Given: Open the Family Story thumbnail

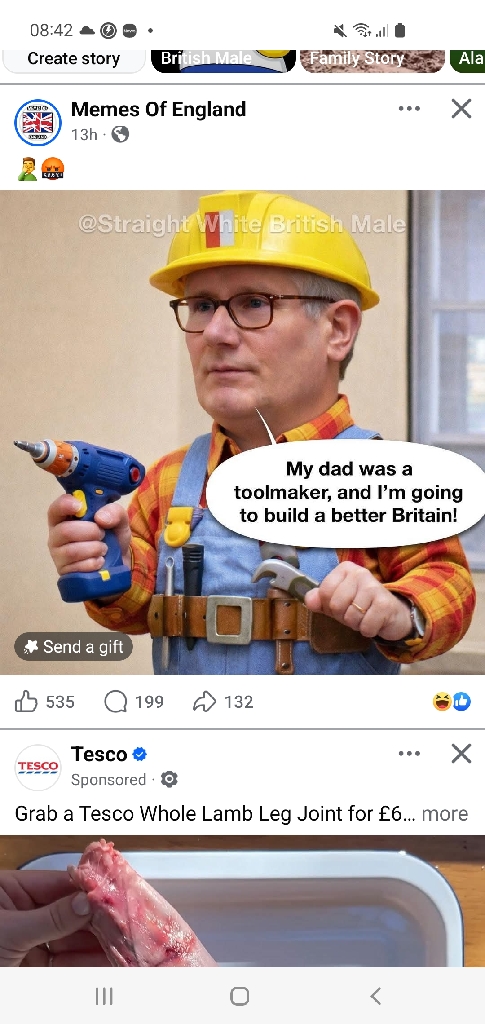Looking at the screenshot, I should pos(372,60).
